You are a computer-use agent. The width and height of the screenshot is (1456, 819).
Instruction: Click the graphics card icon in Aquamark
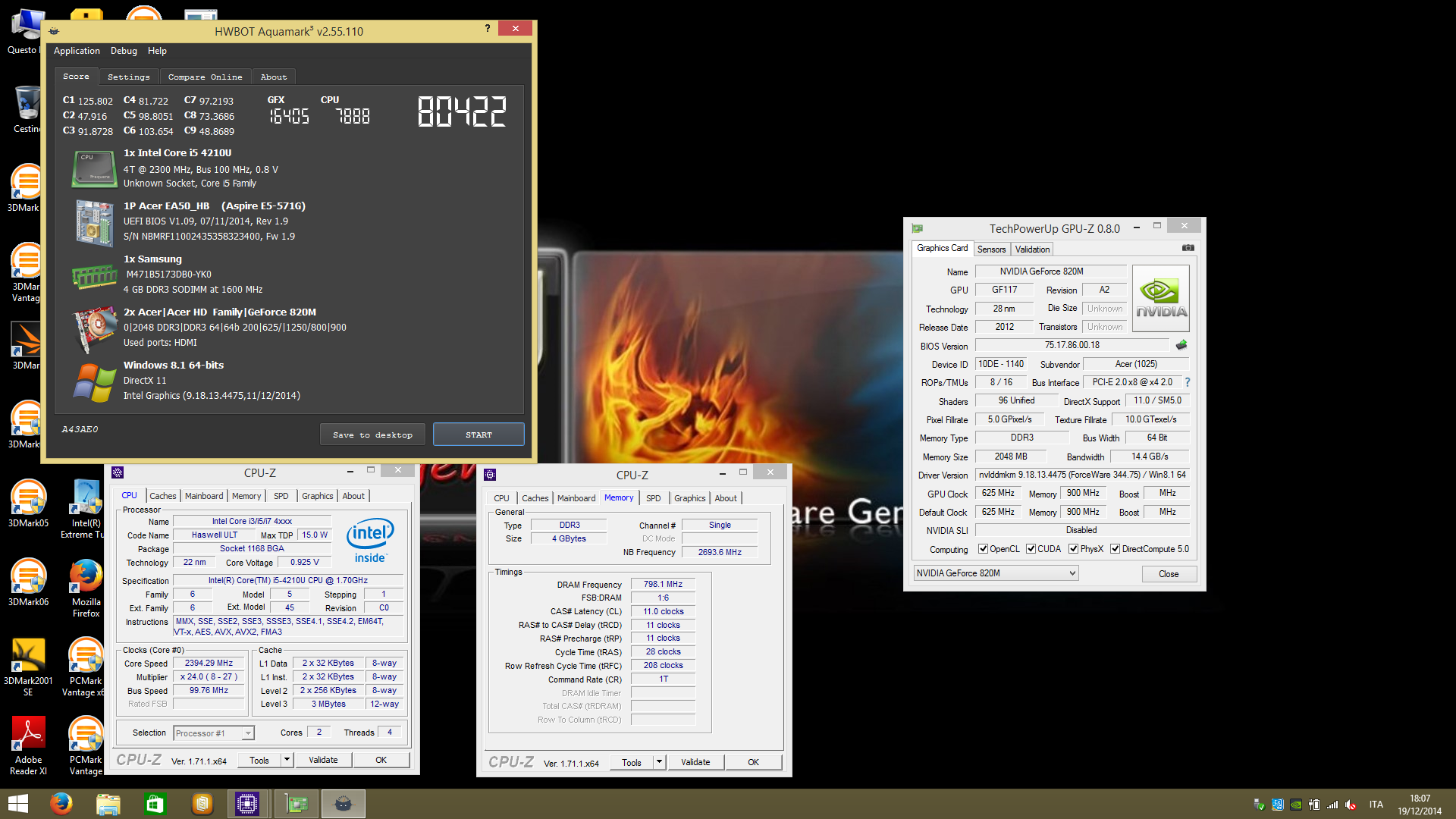coord(94,329)
